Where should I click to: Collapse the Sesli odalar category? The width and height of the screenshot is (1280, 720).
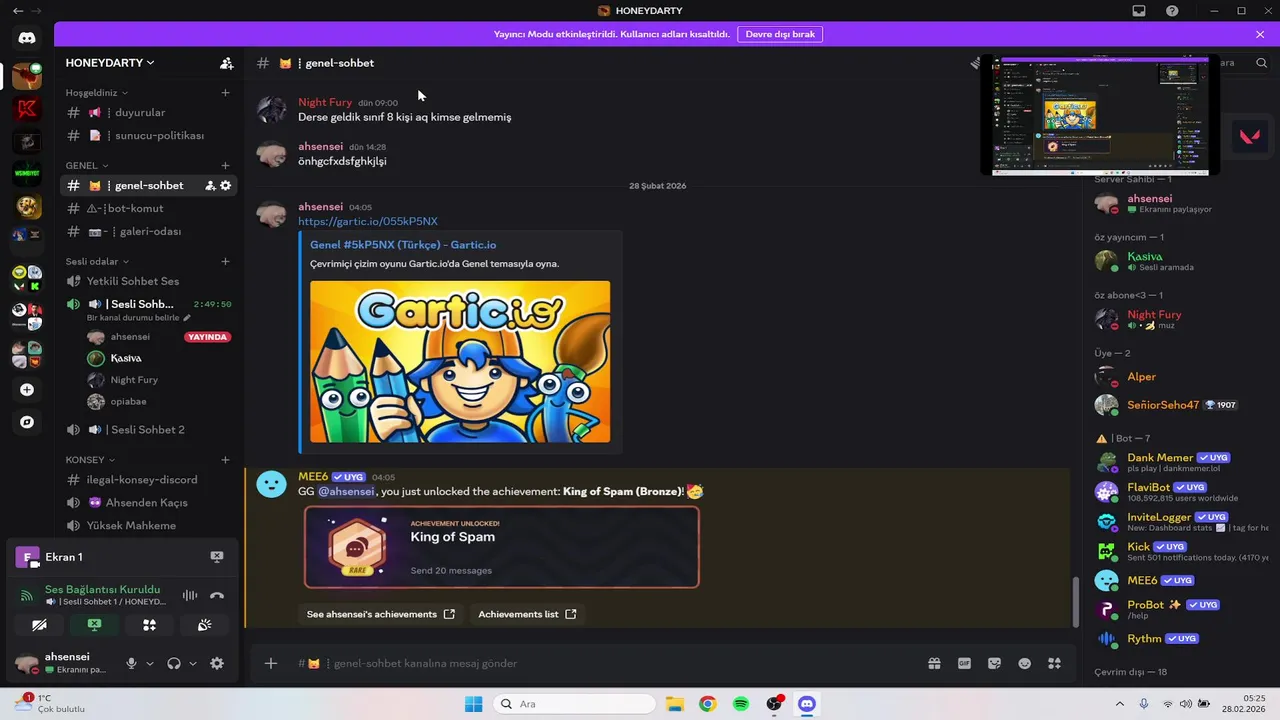click(x=98, y=262)
